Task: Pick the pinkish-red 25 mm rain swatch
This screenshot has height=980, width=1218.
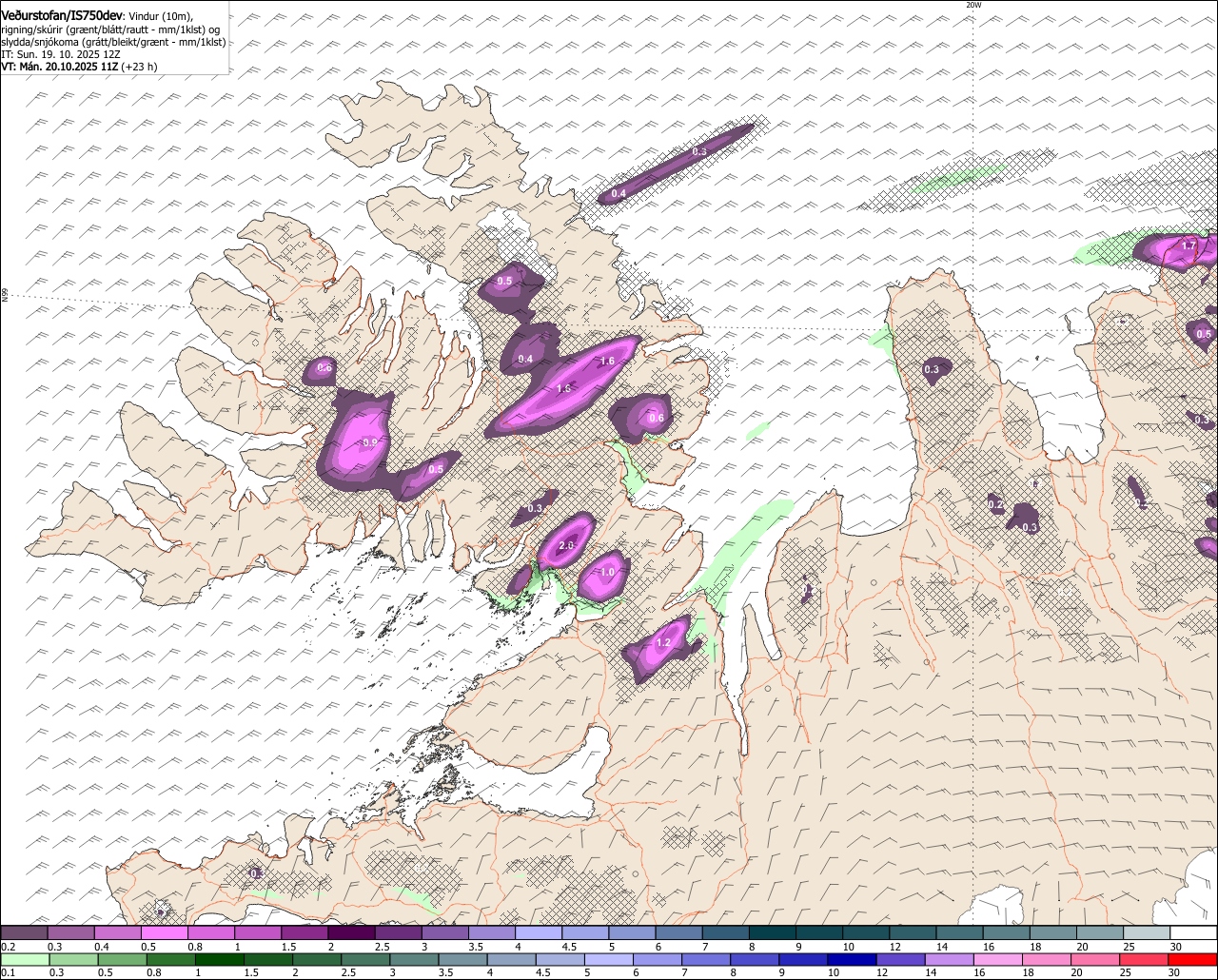Action: [x=1144, y=959]
